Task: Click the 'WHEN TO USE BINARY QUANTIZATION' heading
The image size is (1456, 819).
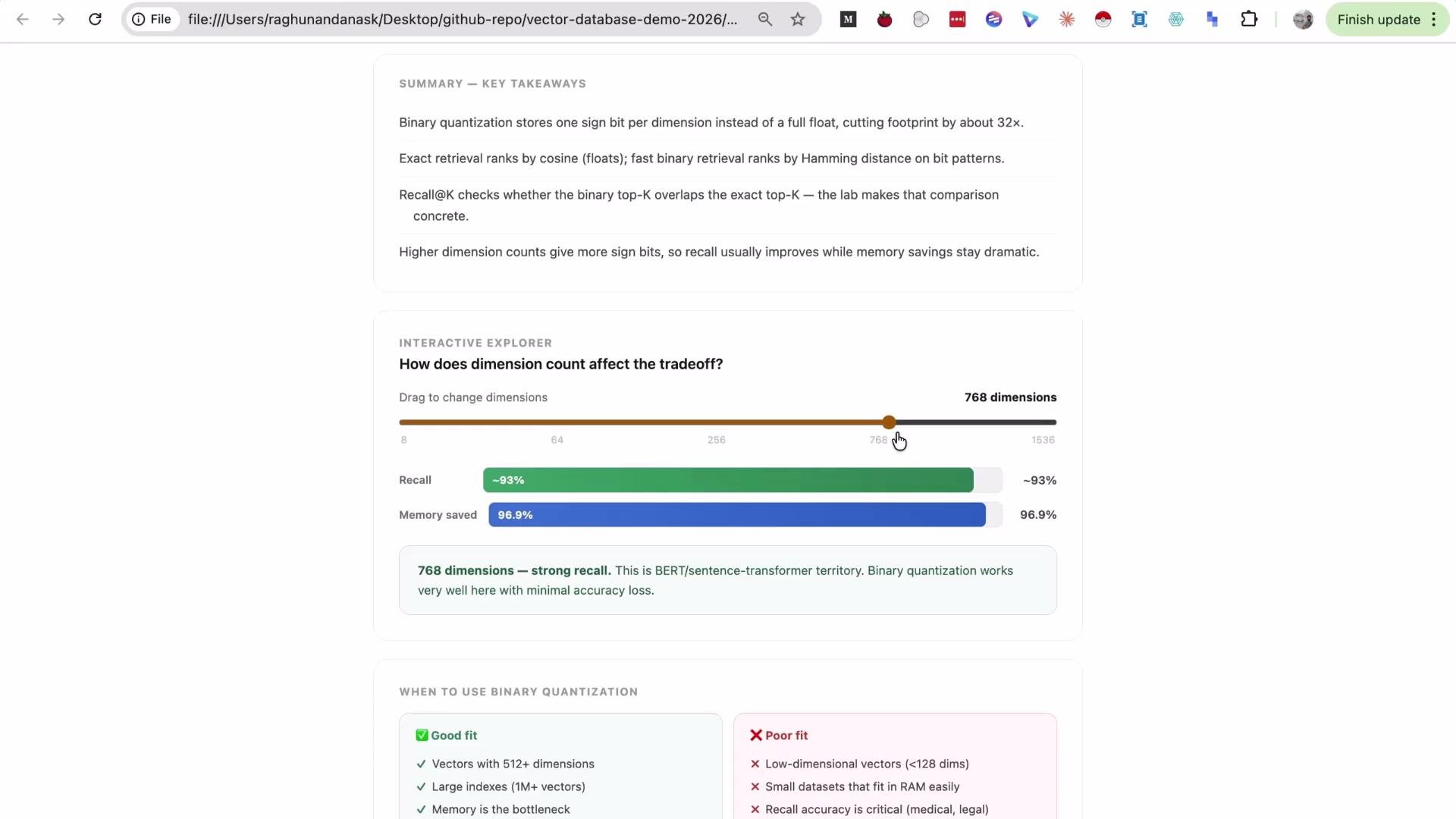Action: click(518, 692)
